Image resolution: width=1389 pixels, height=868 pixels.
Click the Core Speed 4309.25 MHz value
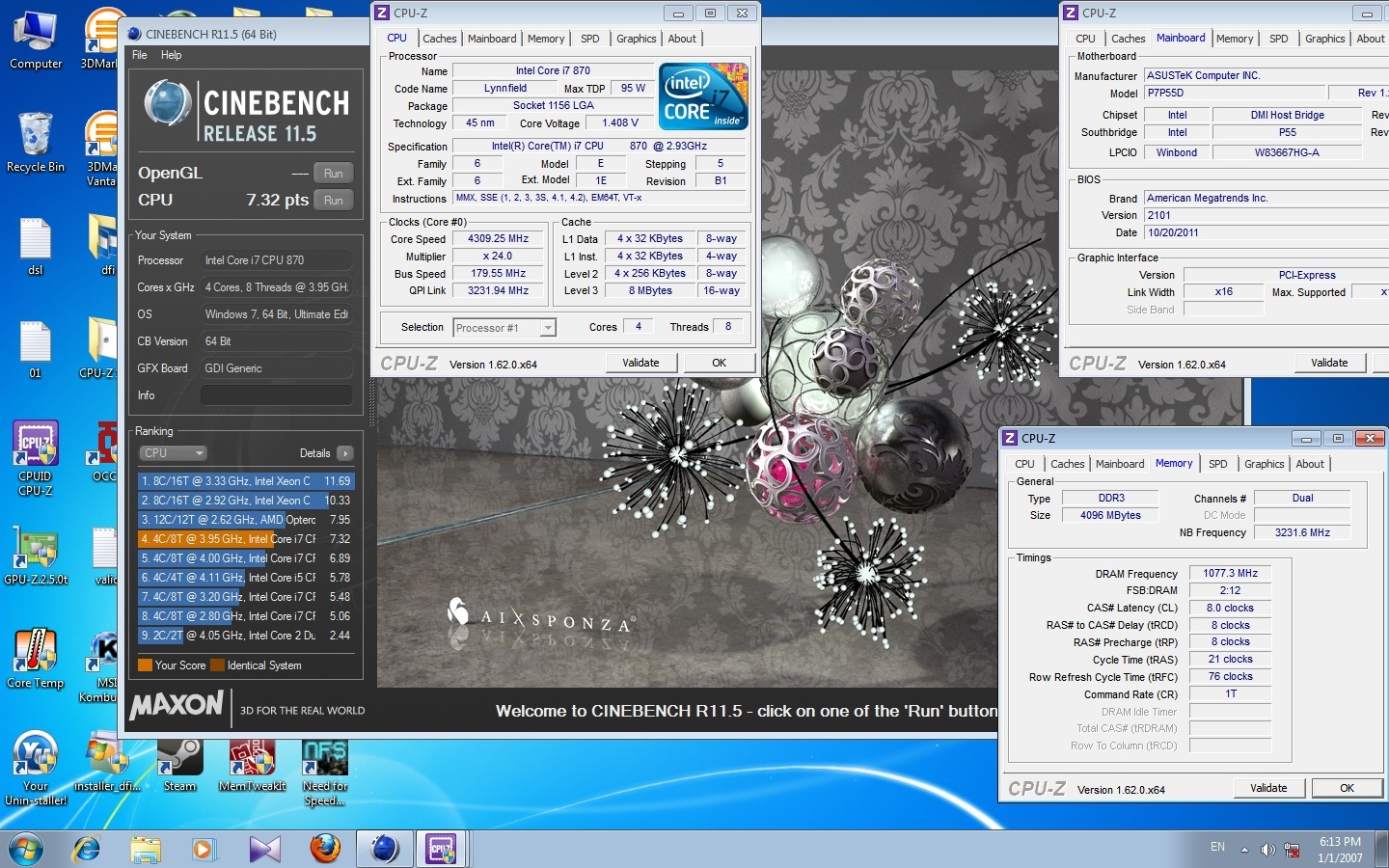[499, 238]
